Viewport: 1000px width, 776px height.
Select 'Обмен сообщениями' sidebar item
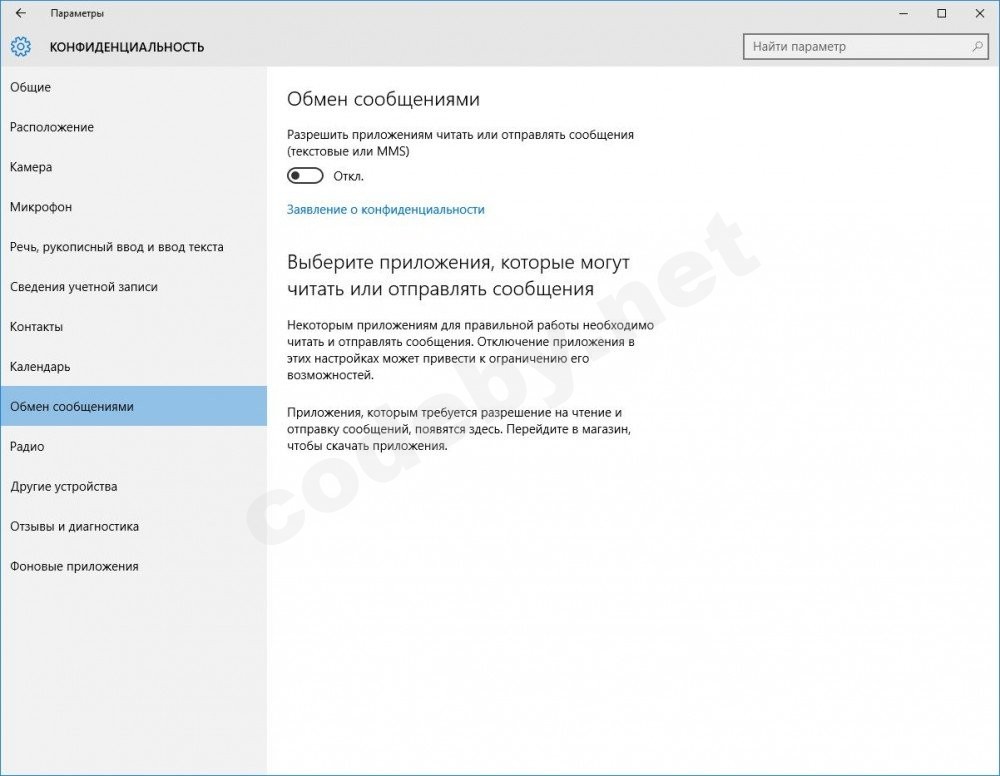(133, 406)
